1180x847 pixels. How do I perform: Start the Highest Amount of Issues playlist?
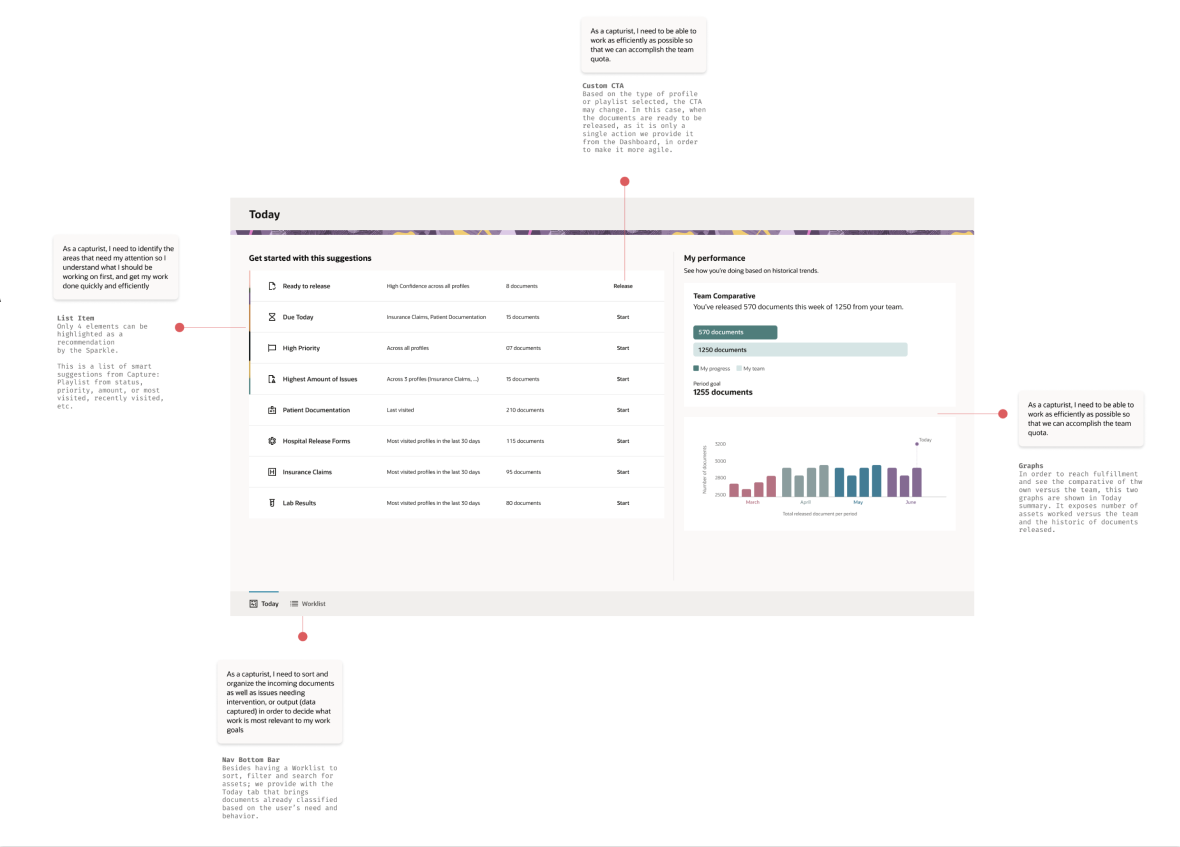point(623,379)
